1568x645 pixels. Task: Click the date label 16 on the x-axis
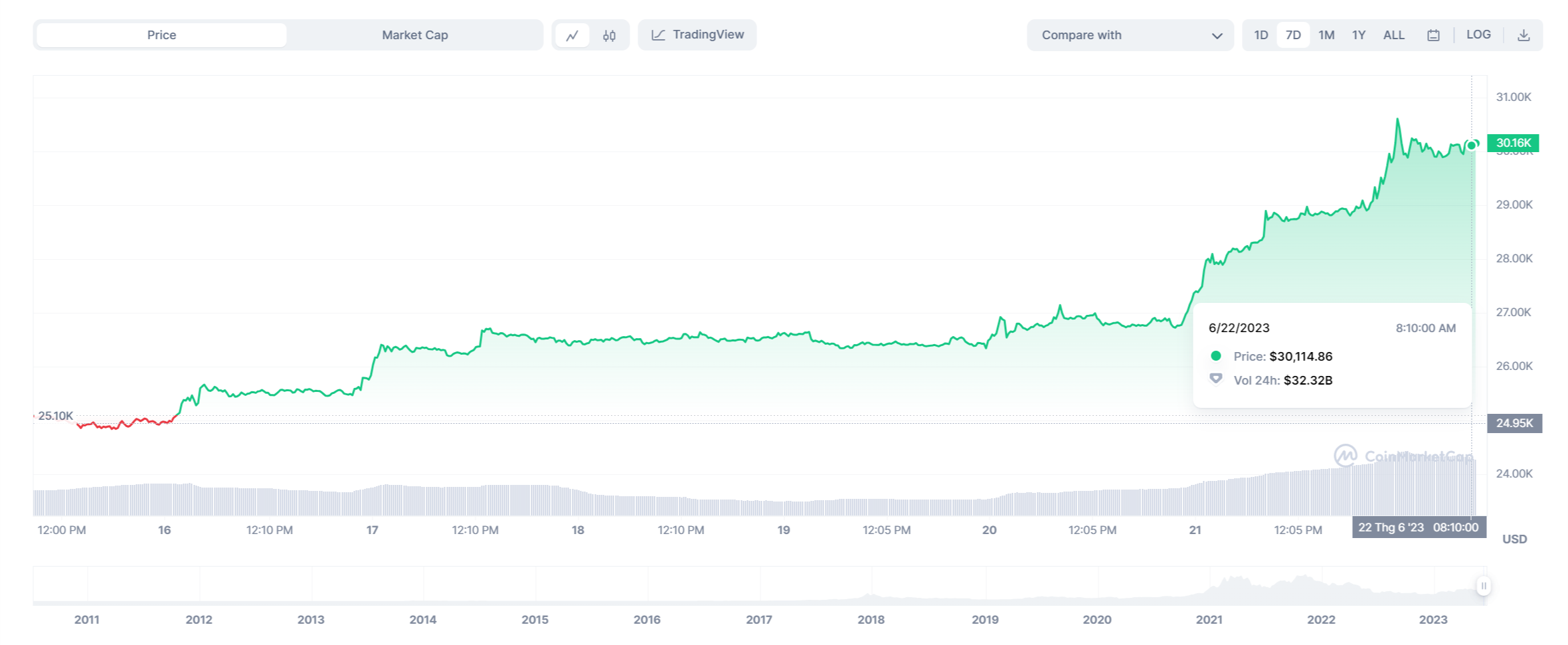pyautogui.click(x=164, y=530)
